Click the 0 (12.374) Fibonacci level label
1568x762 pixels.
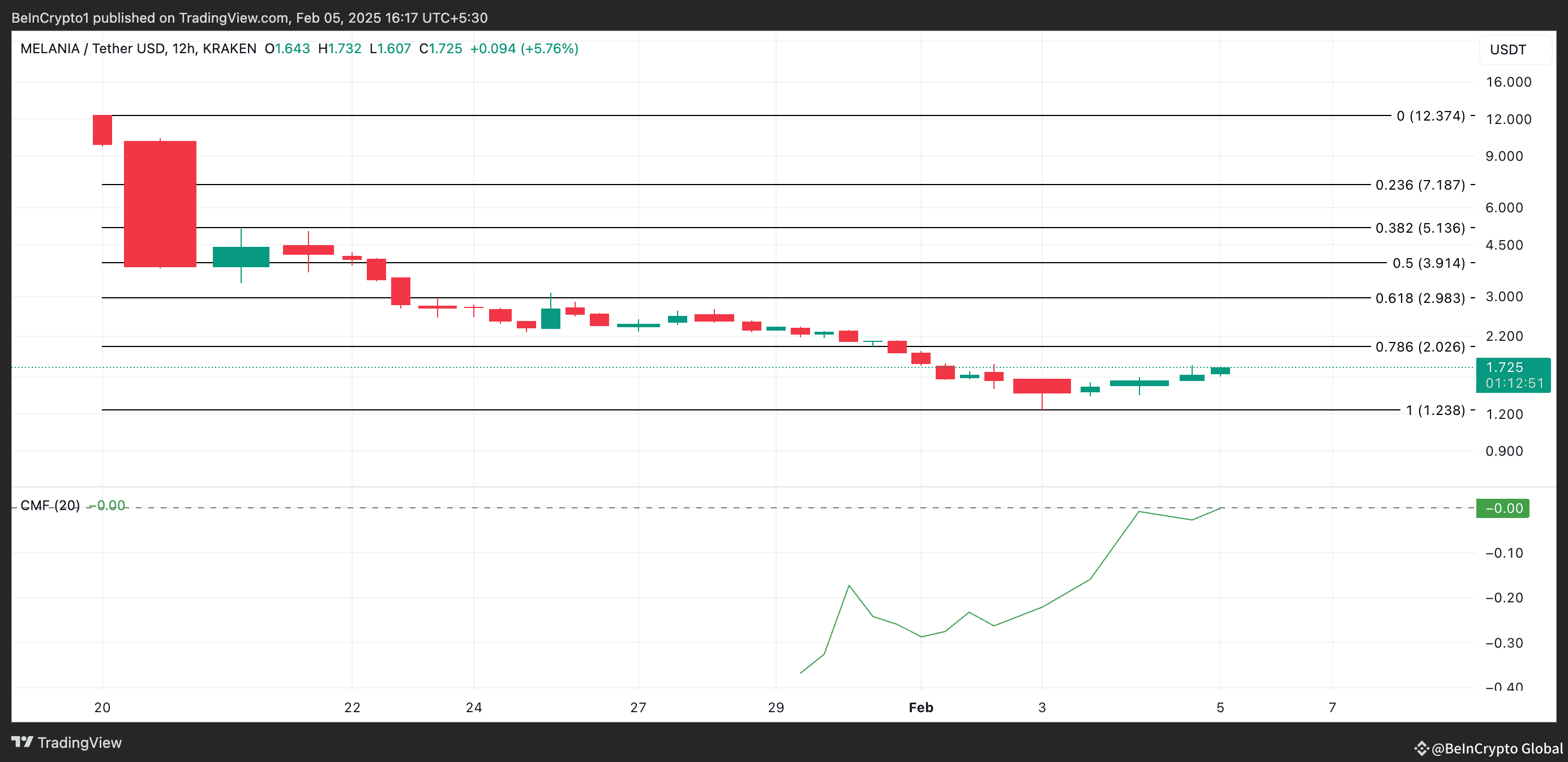point(1430,115)
